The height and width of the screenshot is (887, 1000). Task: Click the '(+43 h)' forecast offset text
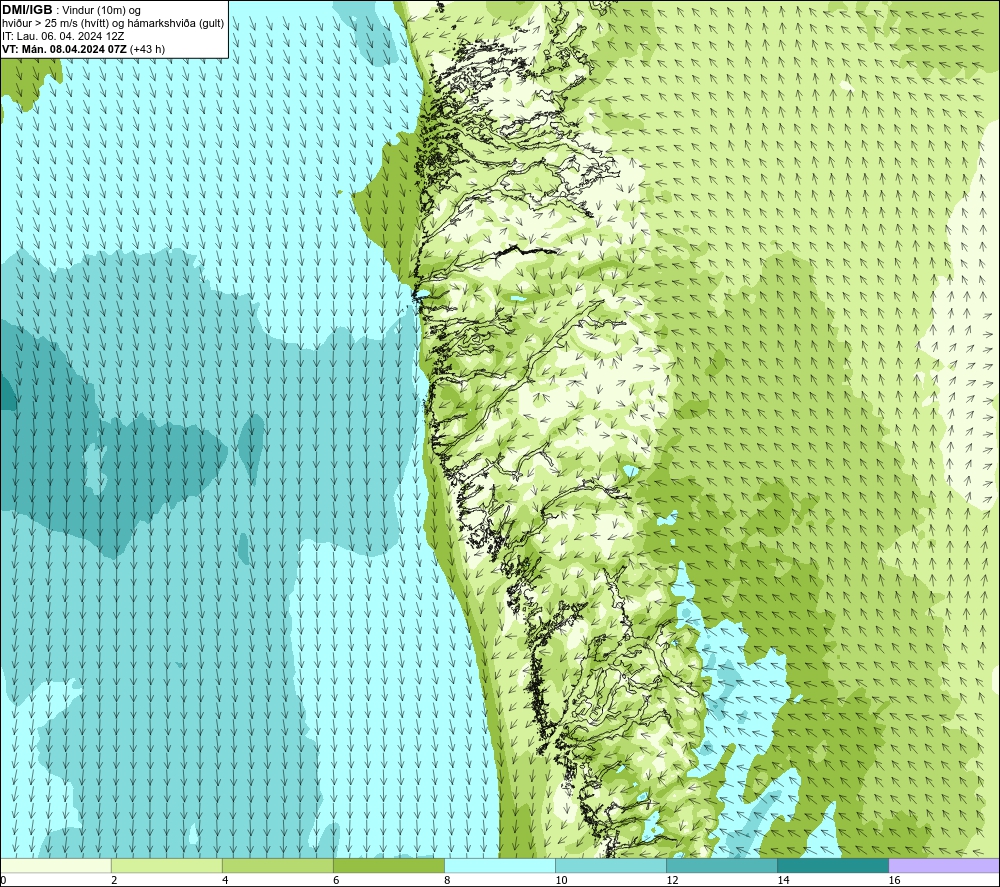[x=147, y=49]
